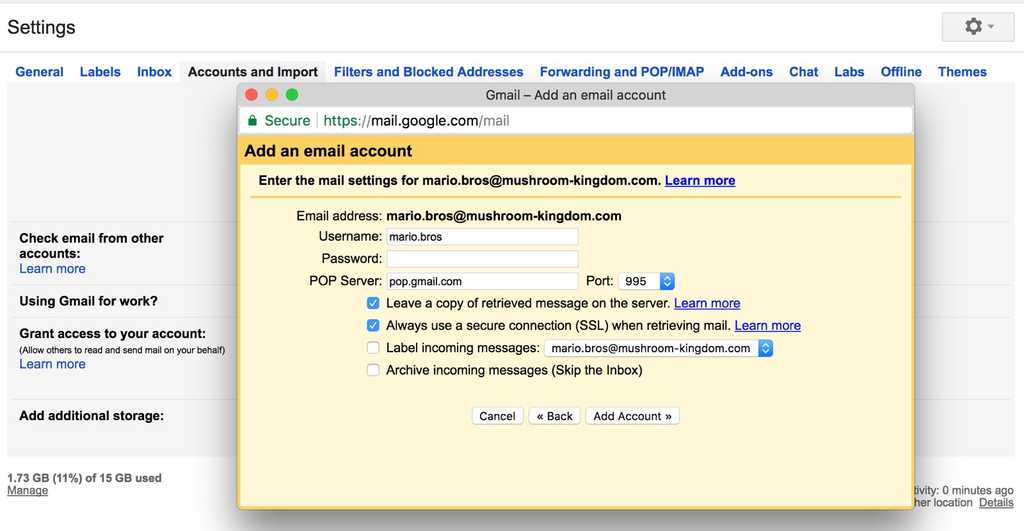
Task: Switch to the Add-ons tab
Action: pos(746,72)
